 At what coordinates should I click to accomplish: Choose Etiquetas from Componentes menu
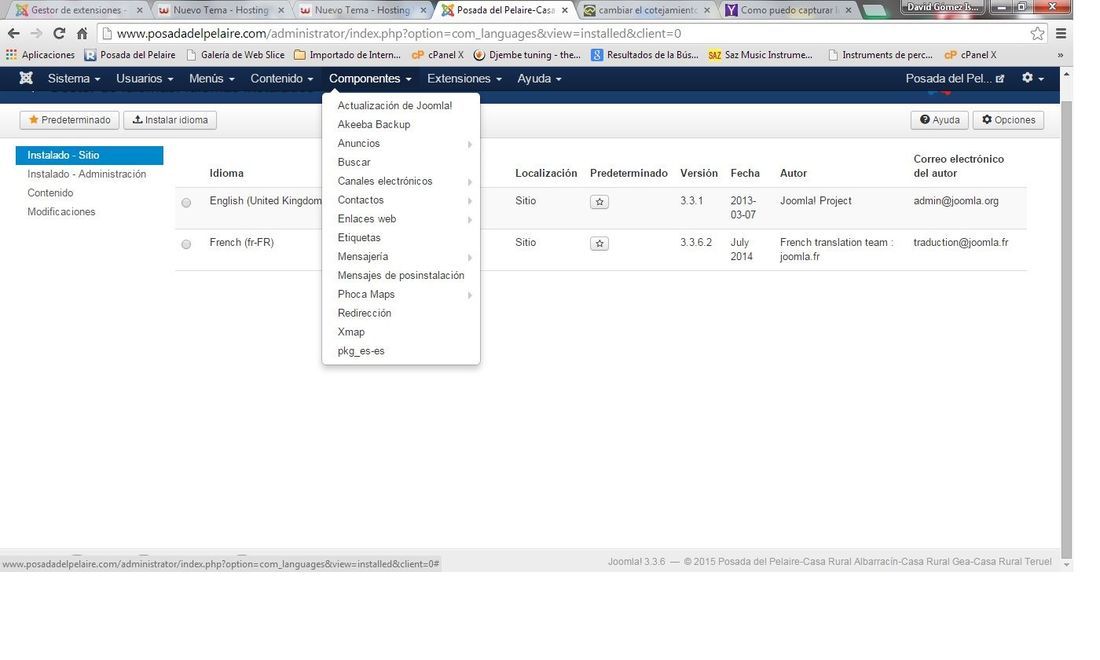(401, 238)
